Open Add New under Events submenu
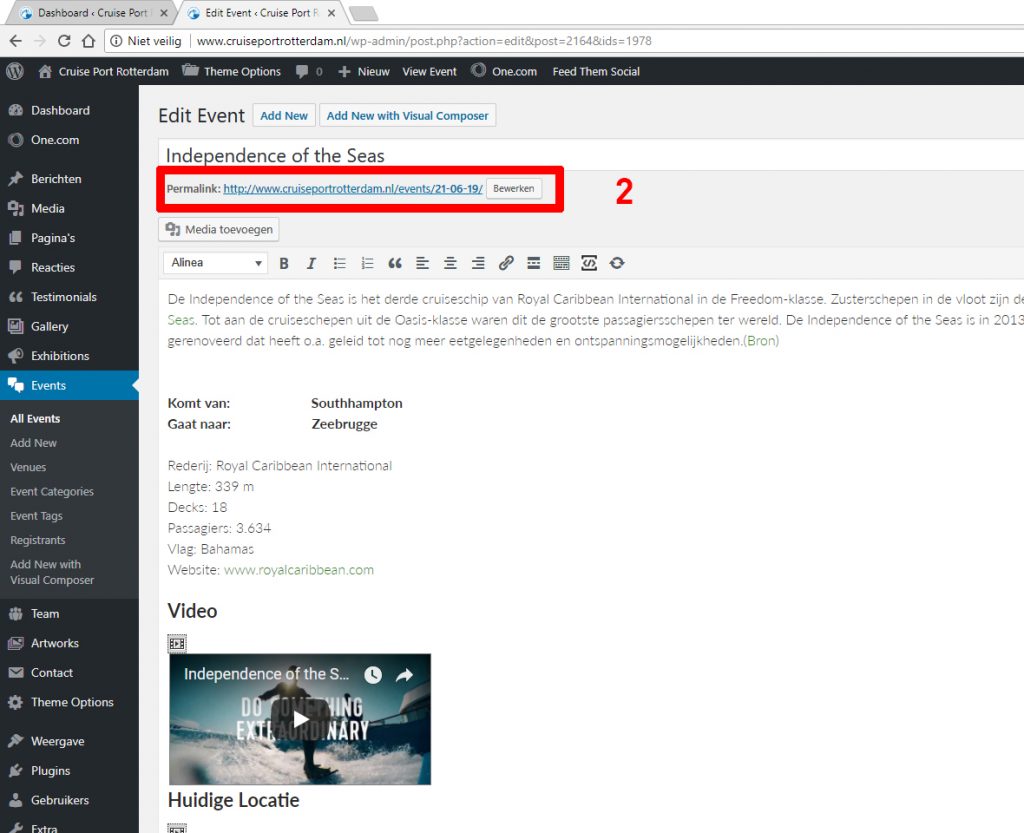The image size is (1024, 833). click(33, 443)
